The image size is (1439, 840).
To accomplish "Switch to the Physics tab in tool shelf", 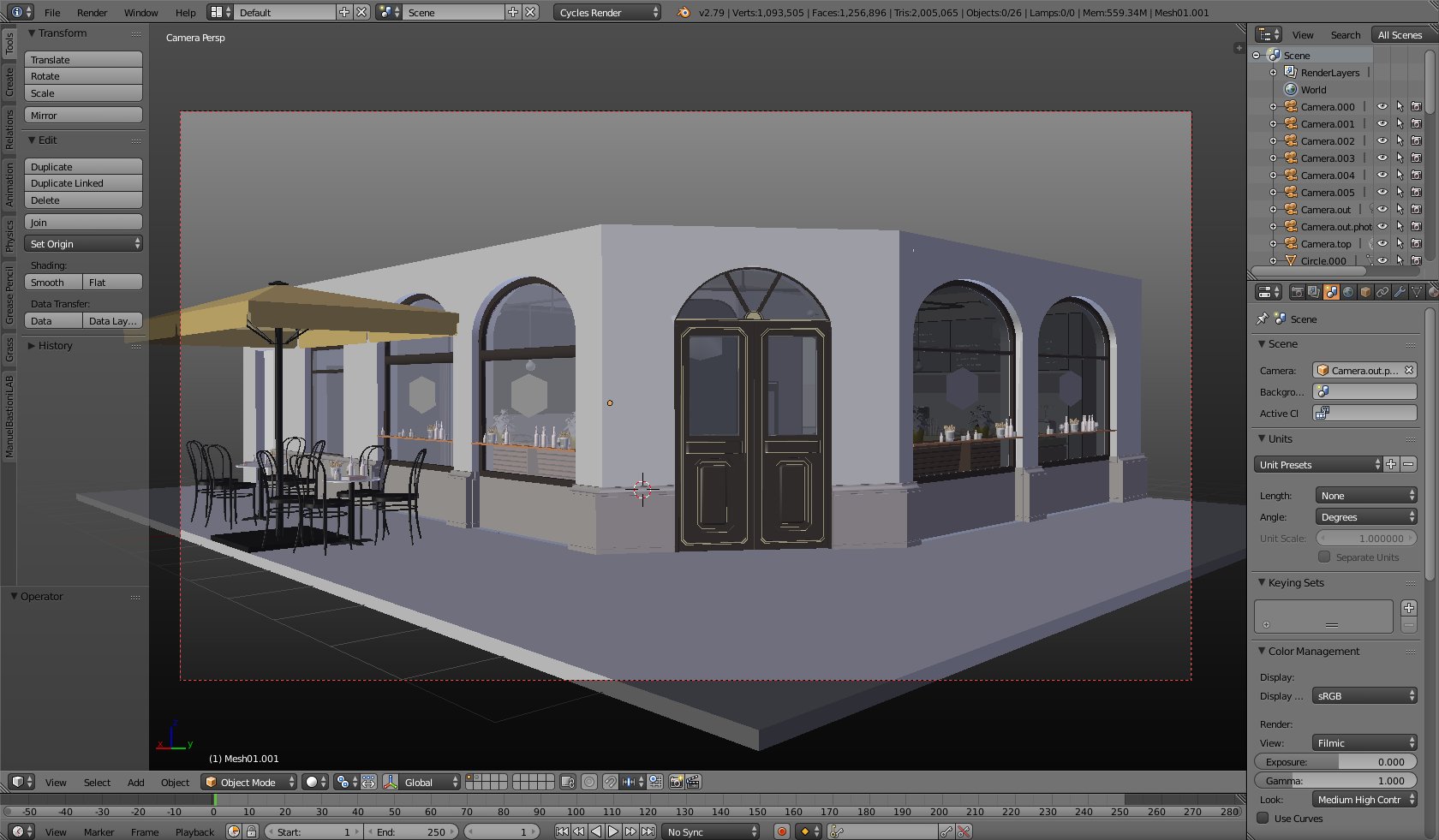I will coord(9,235).
